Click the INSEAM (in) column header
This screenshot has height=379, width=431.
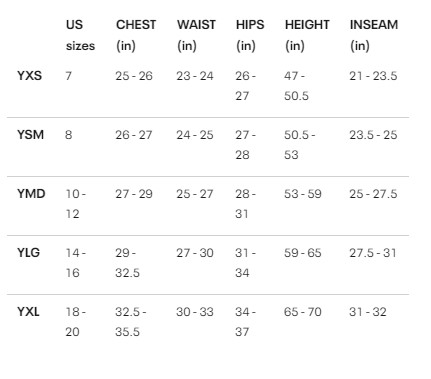coord(374,35)
